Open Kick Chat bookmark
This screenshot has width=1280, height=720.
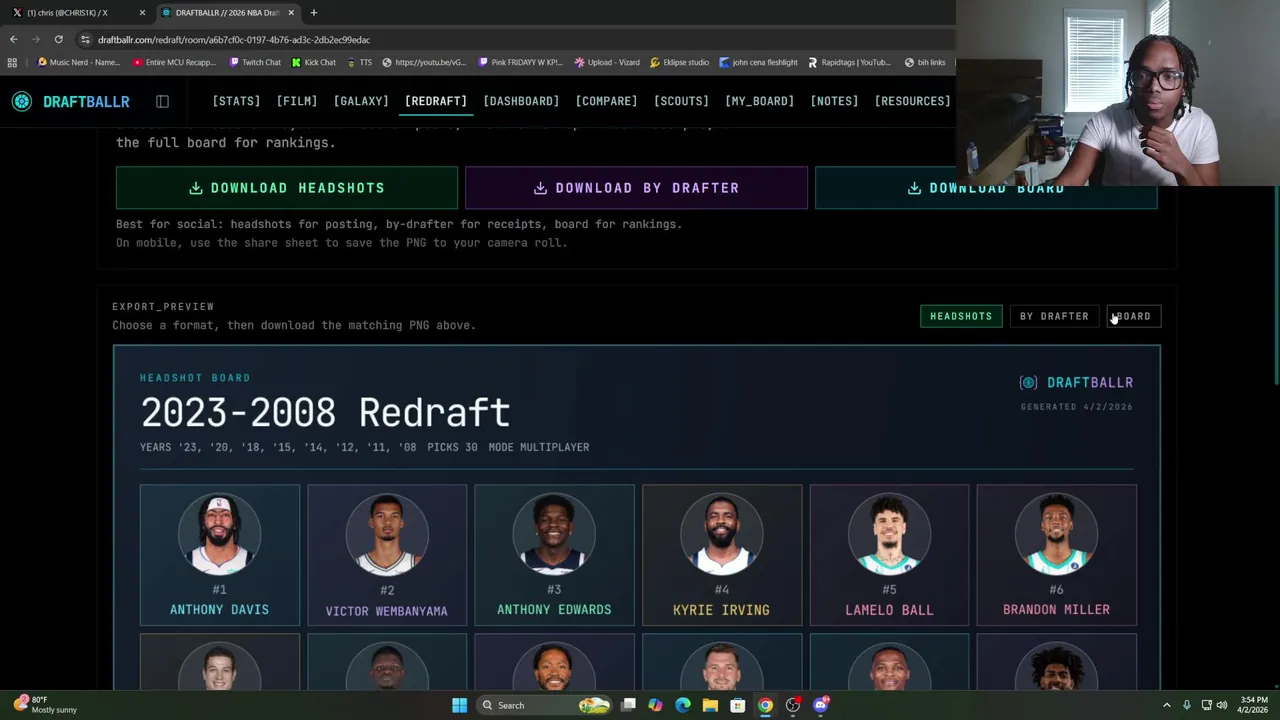pyautogui.click(x=313, y=62)
